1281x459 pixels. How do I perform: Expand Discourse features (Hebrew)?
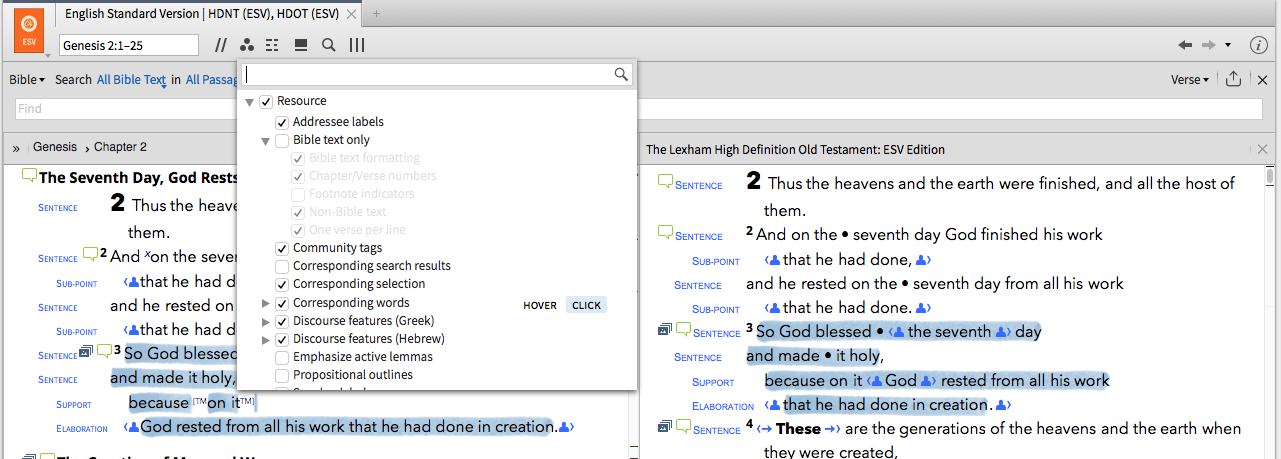click(266, 339)
